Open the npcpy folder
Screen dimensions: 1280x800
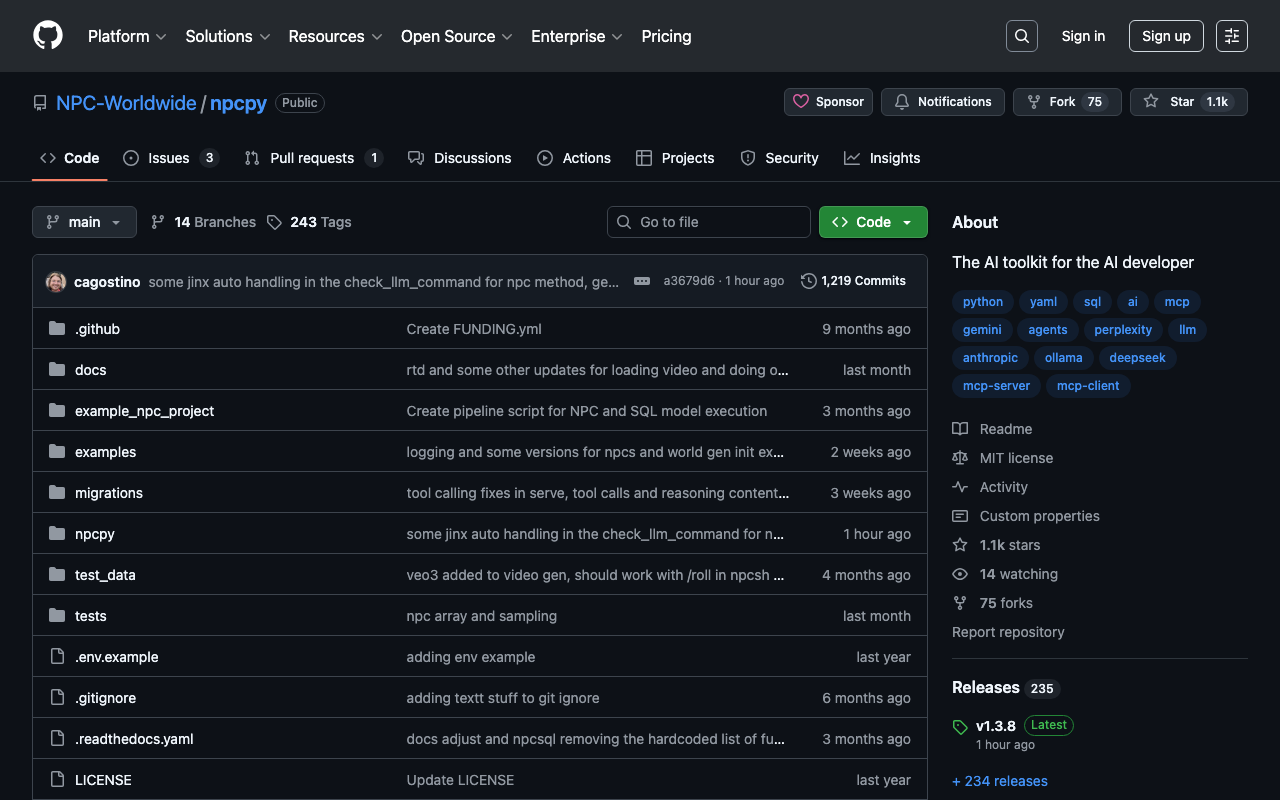[95, 534]
